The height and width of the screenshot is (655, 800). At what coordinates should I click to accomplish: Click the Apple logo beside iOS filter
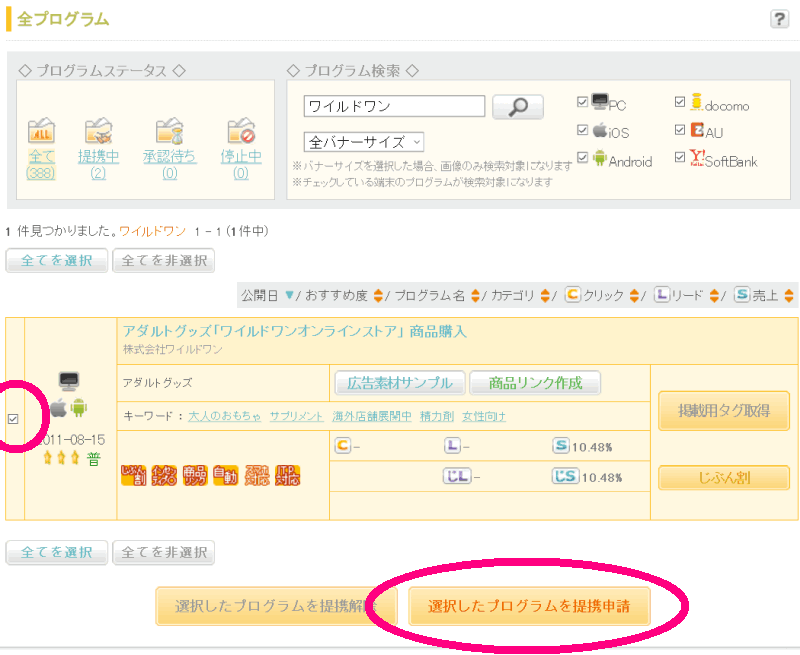600,131
